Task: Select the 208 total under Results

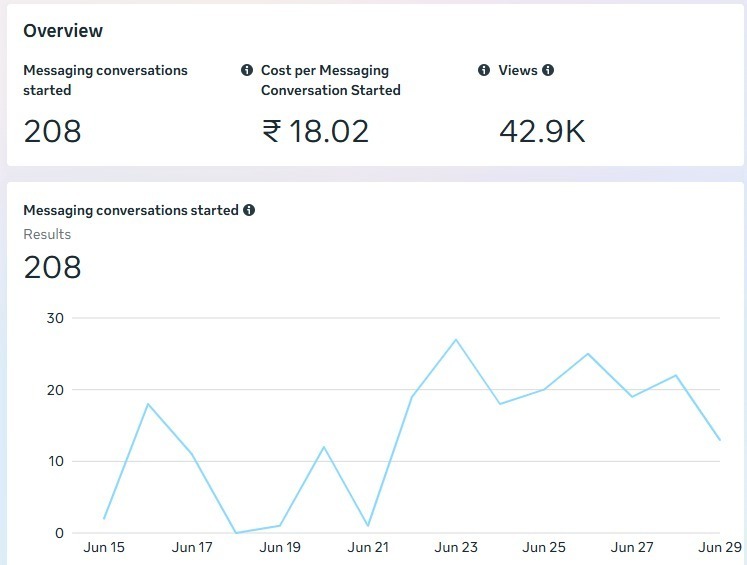Action: click(x=52, y=267)
